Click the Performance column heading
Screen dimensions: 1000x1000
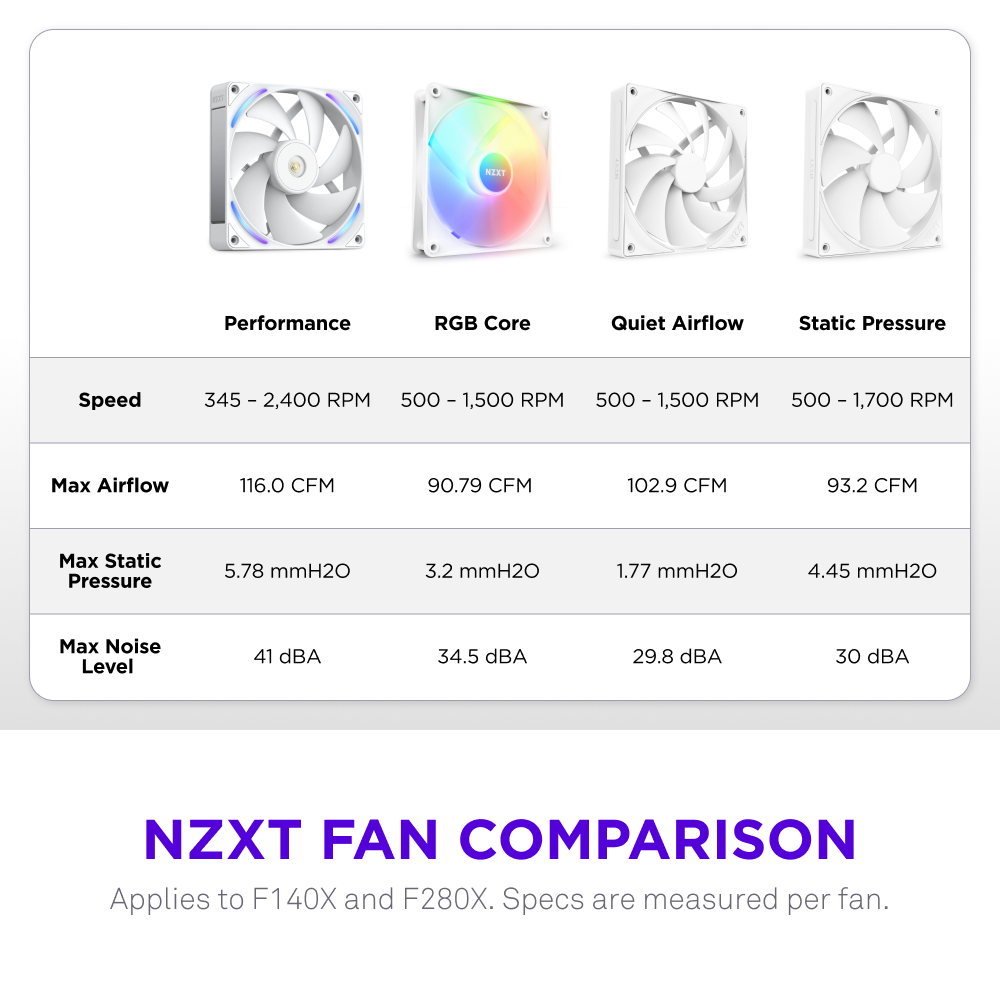(287, 323)
